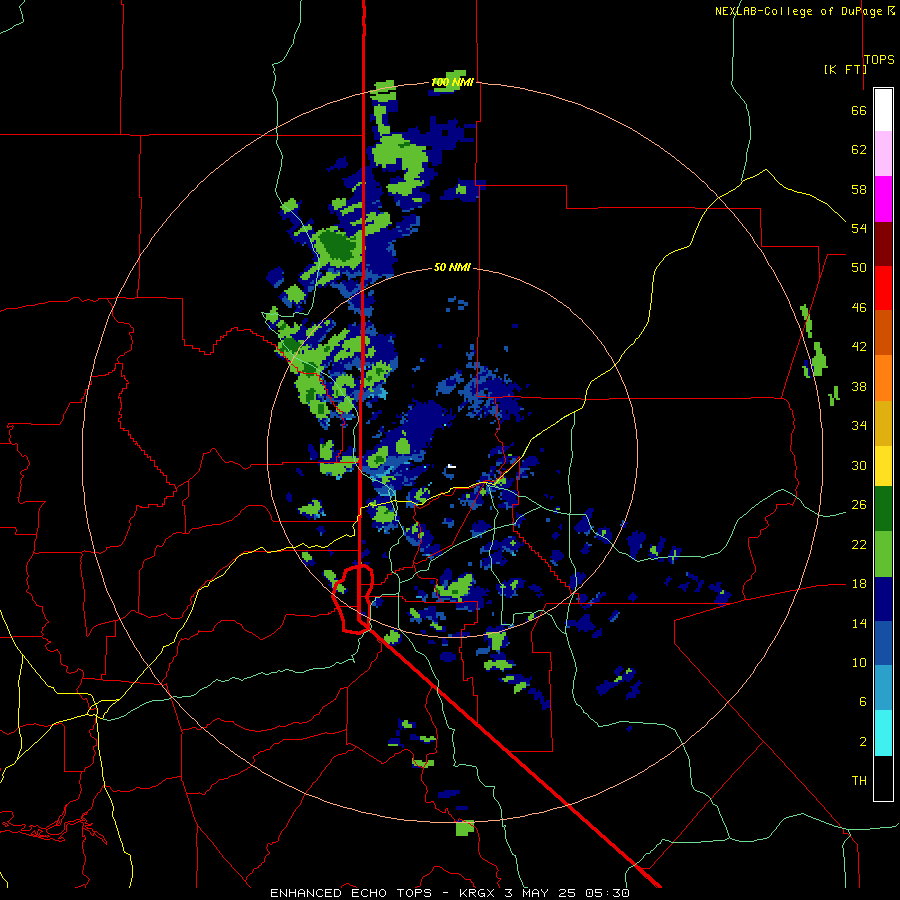Click the '[K FT]' units label
Screen dimensions: 900x900
point(845,70)
